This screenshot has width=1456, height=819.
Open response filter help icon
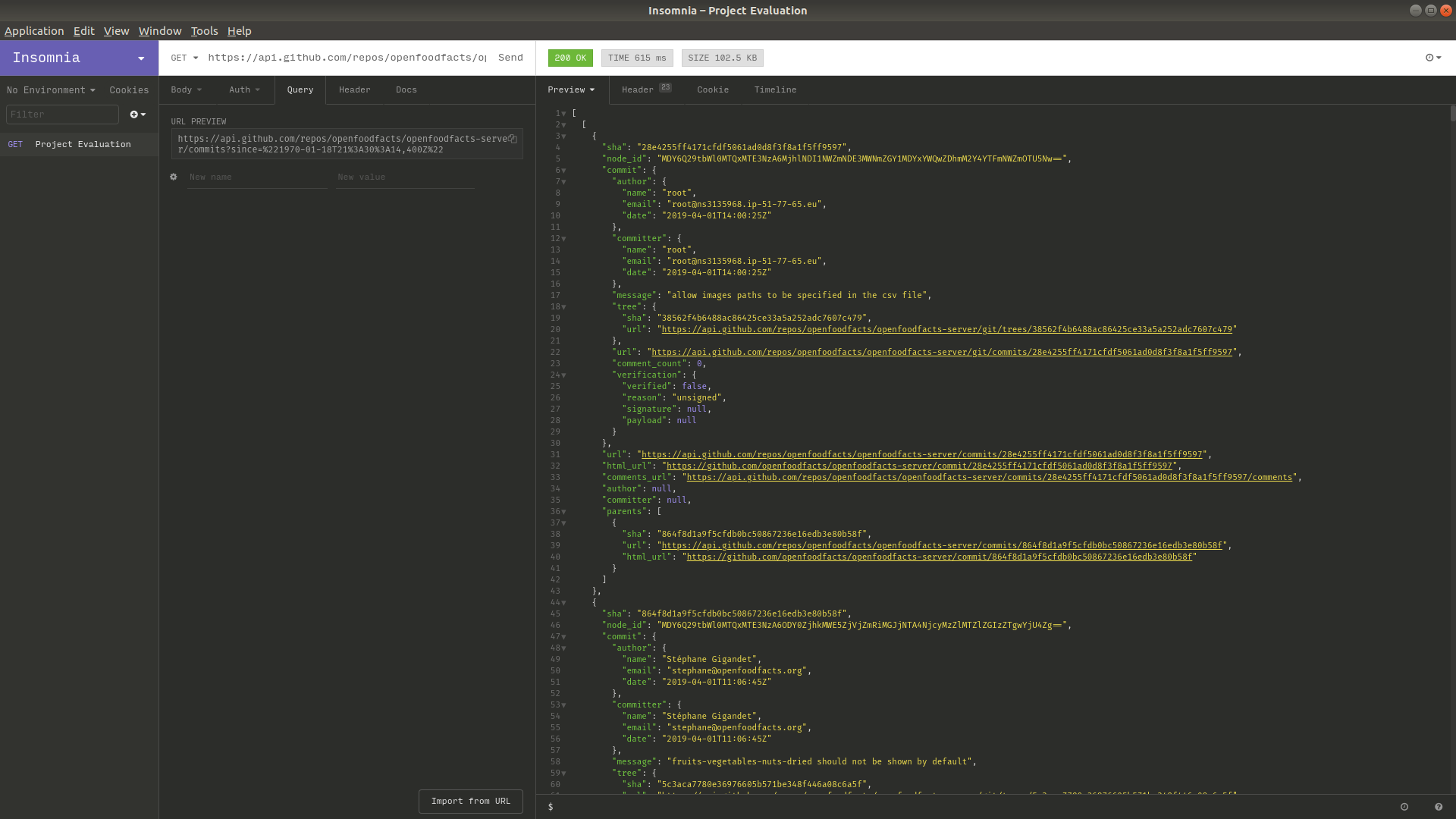[1439, 807]
